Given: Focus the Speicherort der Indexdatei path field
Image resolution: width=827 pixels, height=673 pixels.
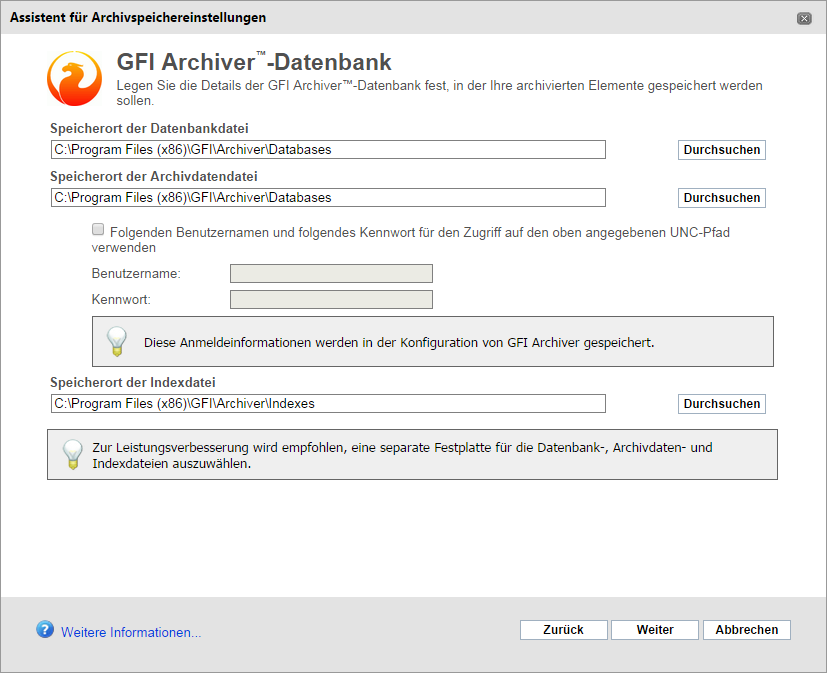Looking at the screenshot, I should point(328,404).
